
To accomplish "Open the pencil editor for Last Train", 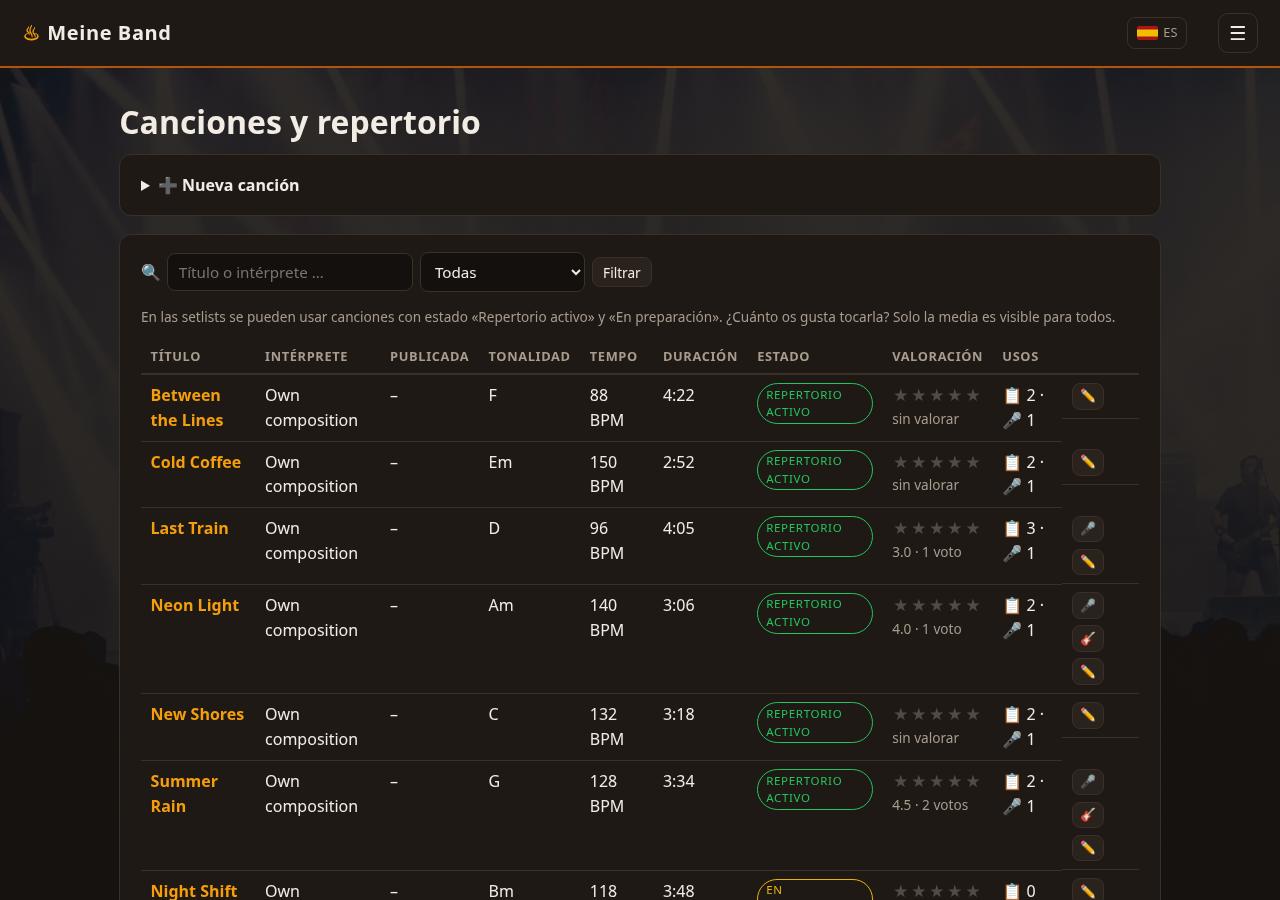I will point(1087,562).
